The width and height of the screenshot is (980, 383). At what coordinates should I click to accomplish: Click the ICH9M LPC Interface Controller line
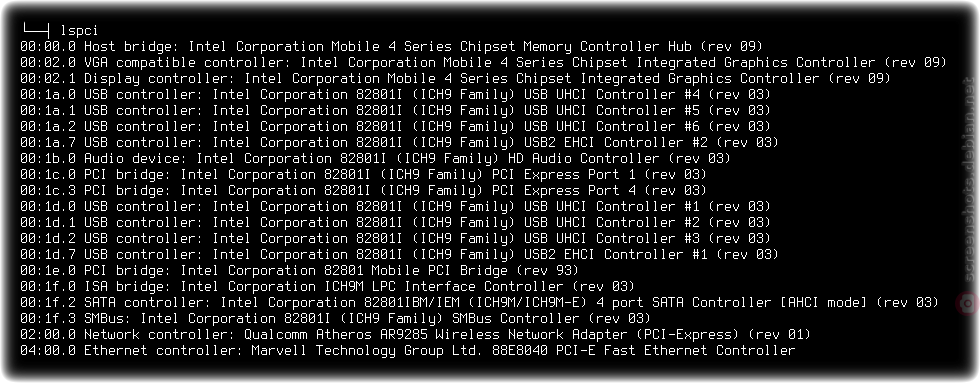(328, 286)
